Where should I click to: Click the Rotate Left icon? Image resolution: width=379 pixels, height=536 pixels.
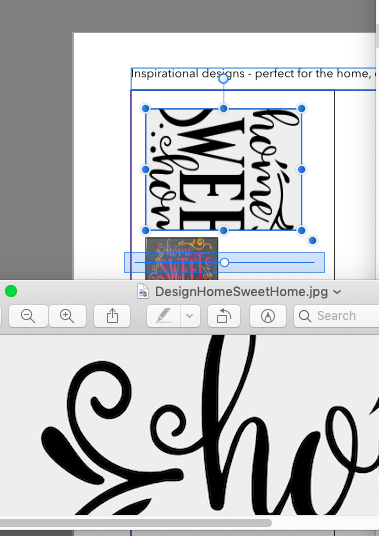pyautogui.click(x=224, y=316)
